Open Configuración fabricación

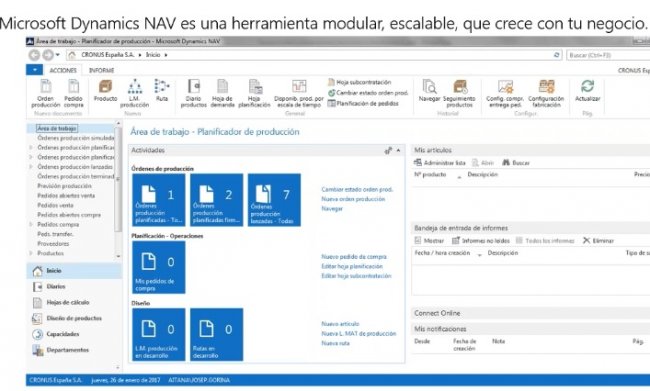click(x=546, y=93)
